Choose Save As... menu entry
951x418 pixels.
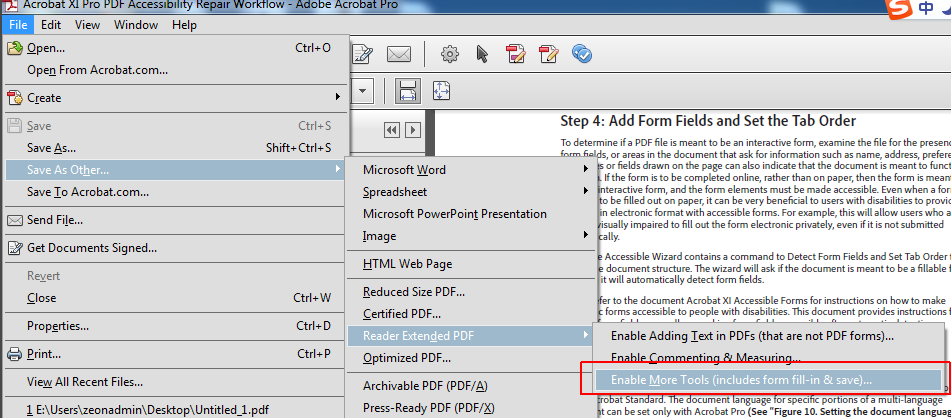click(176, 148)
